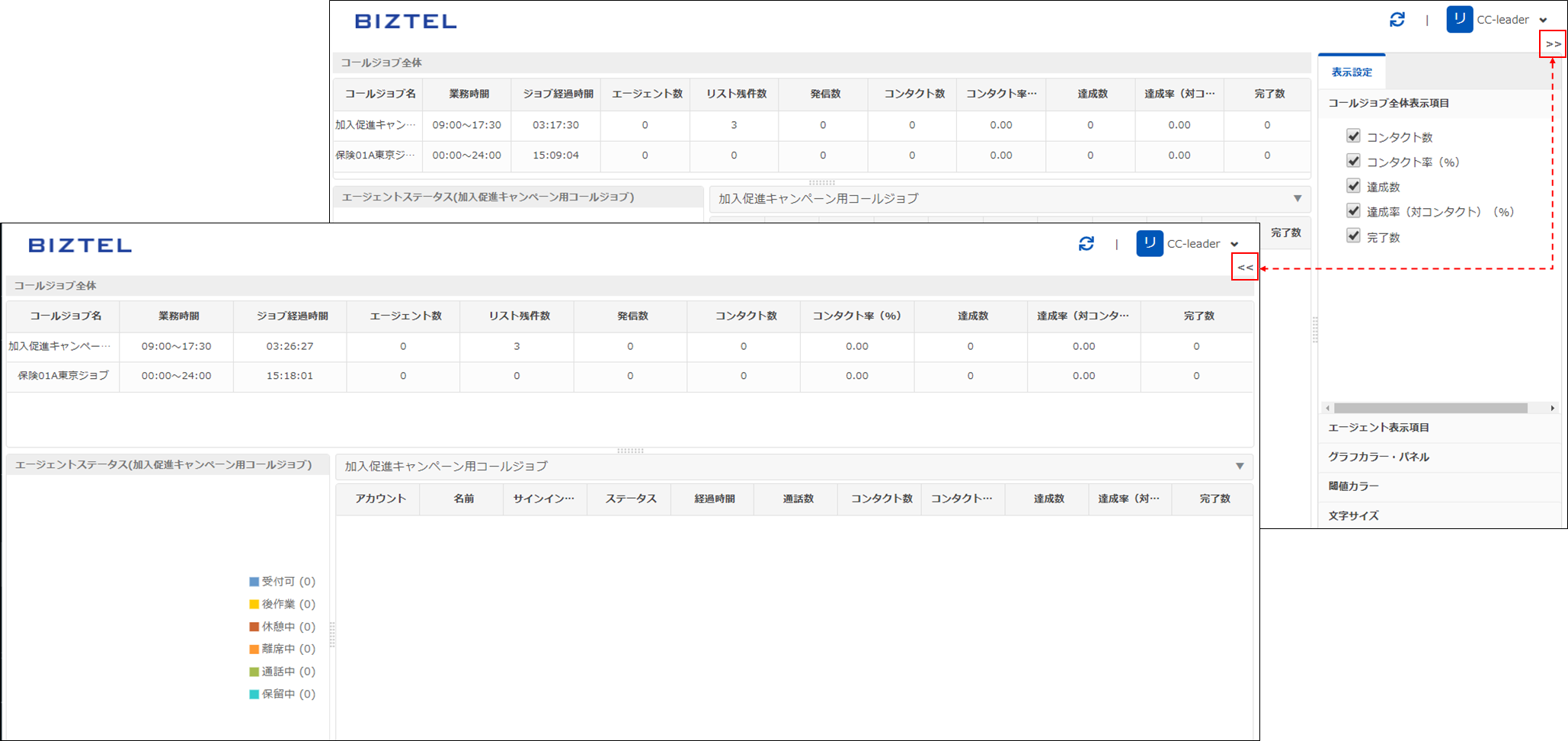The height and width of the screenshot is (741, 1568).
Task: Switch to the 表示設定 tab
Action: (x=1351, y=72)
